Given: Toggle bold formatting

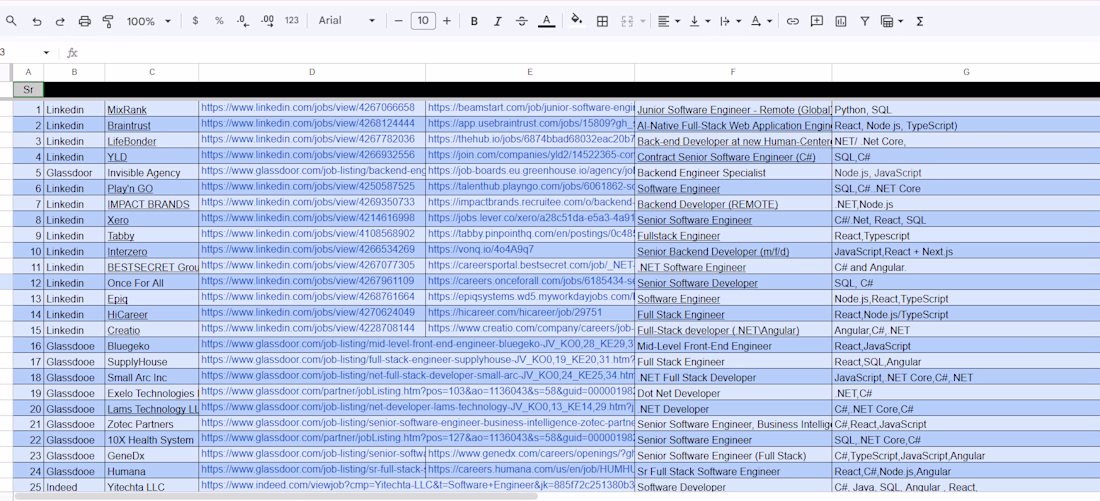Looking at the screenshot, I should click(x=474, y=21).
